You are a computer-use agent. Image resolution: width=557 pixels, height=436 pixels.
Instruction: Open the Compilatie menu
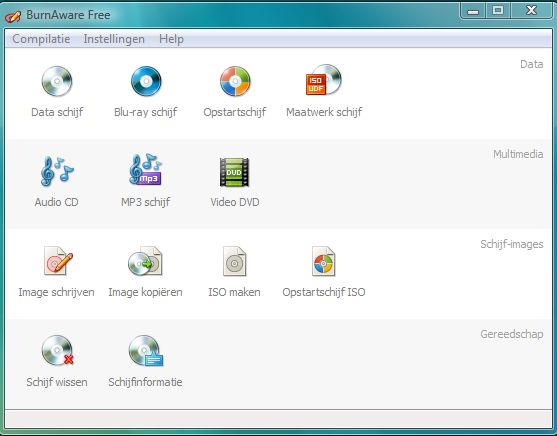pos(41,39)
